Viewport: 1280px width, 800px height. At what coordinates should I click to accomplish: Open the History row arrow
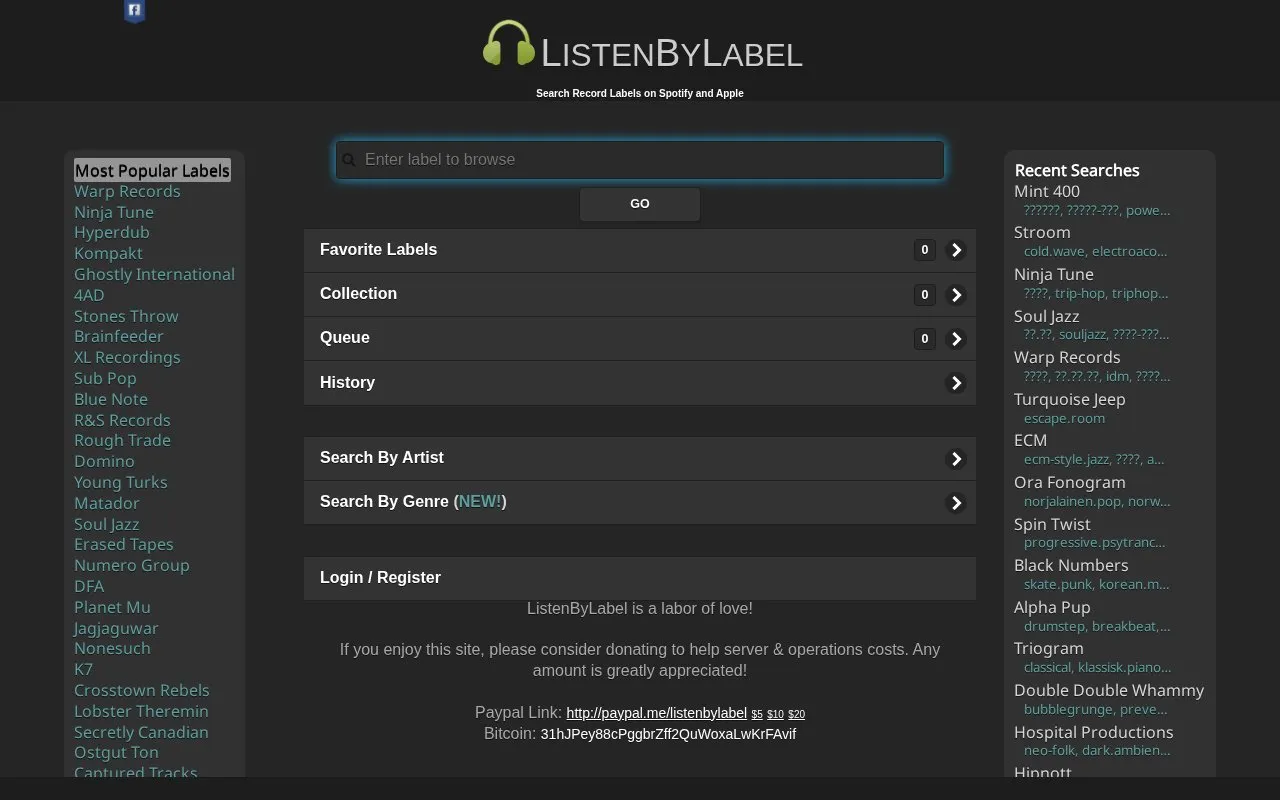pyautogui.click(x=956, y=383)
